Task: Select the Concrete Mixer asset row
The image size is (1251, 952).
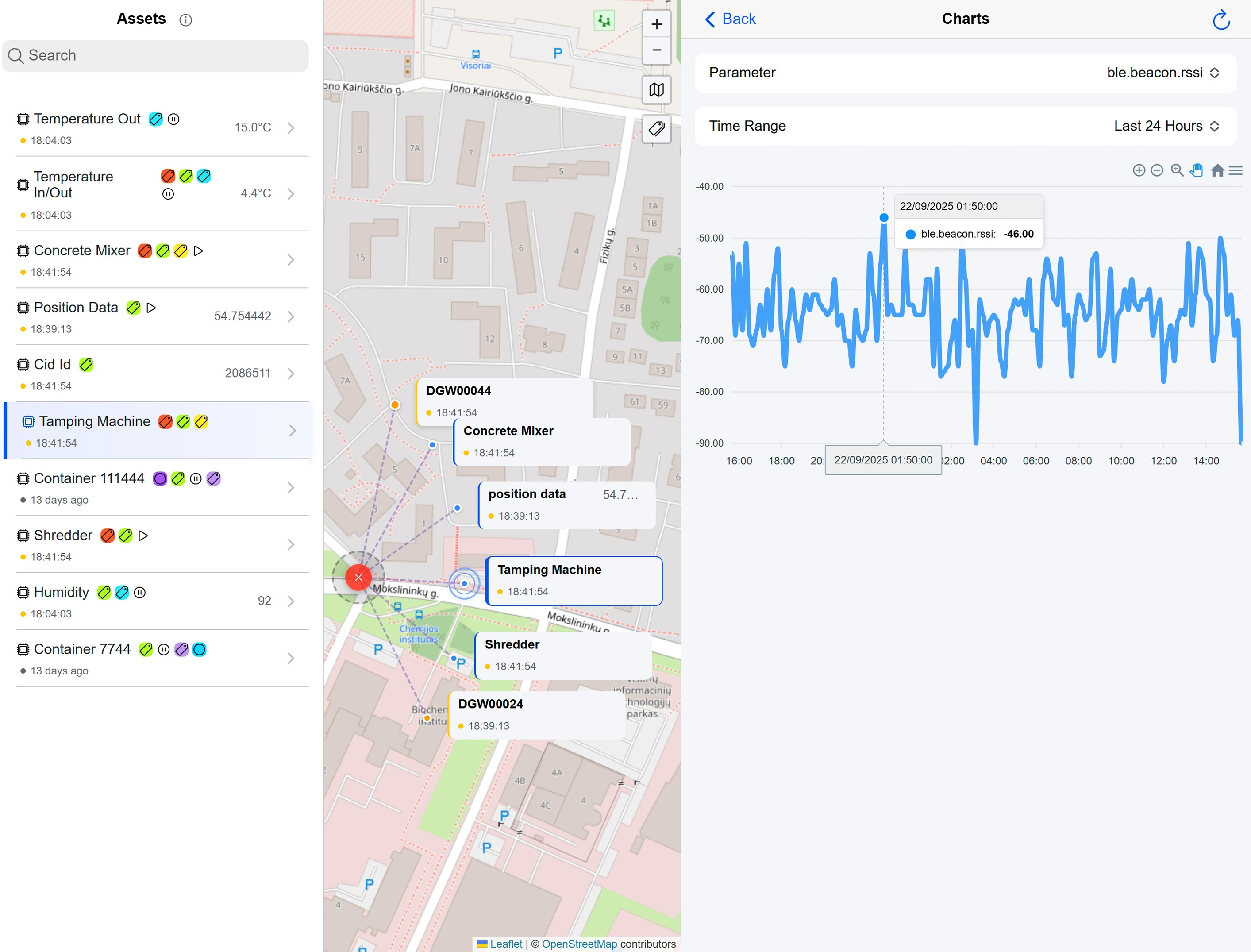Action: click(82, 251)
